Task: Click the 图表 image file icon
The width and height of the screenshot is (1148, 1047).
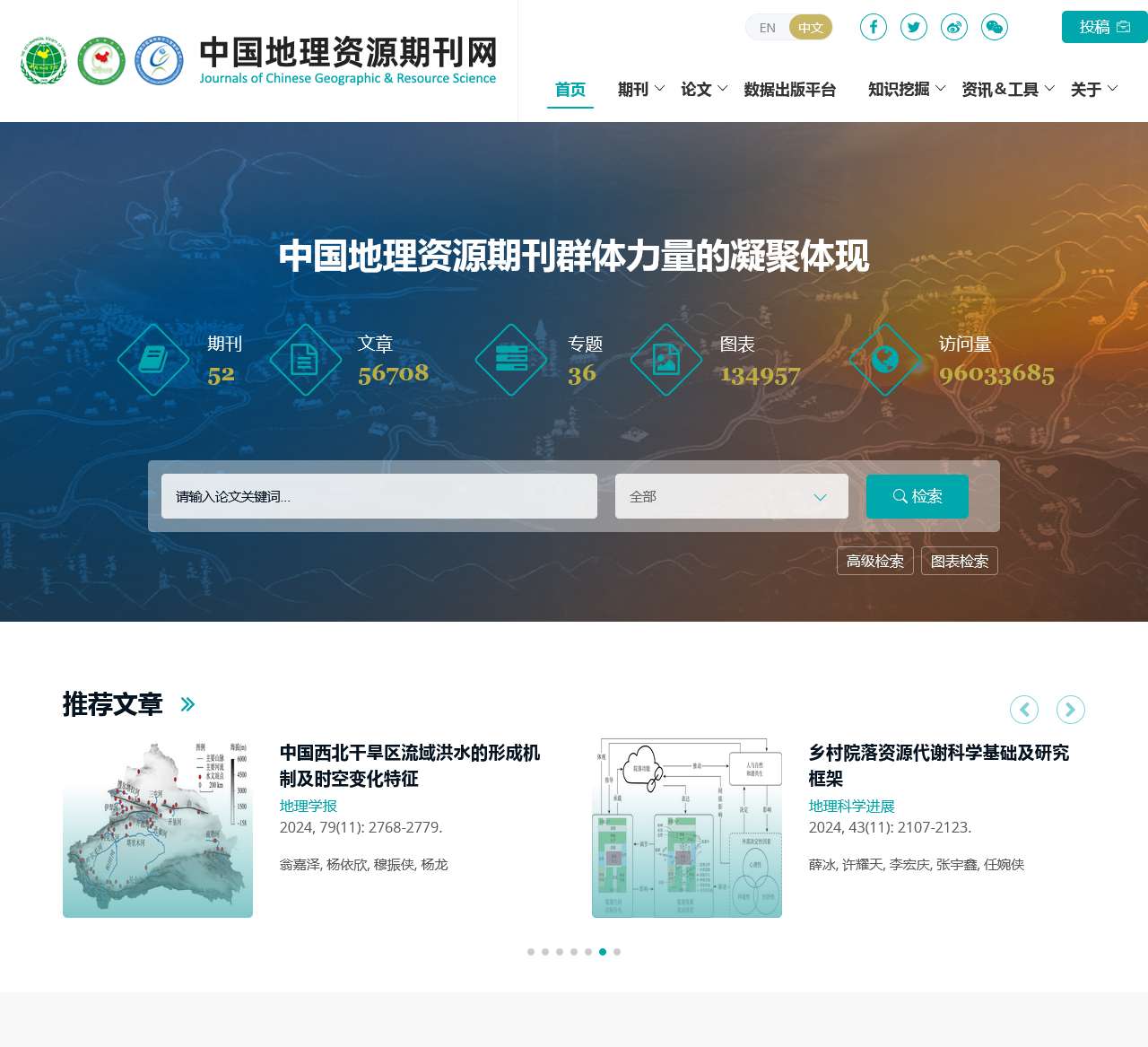Action: point(666,360)
